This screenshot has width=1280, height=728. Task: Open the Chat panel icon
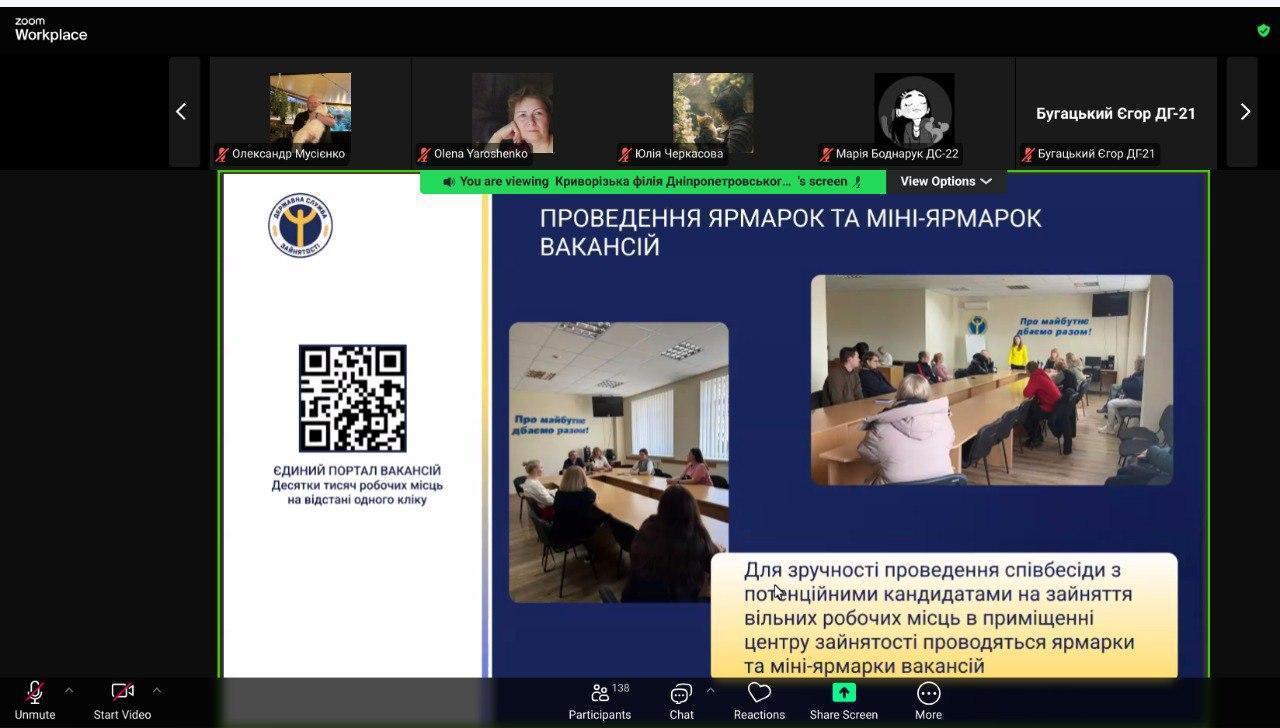click(681, 694)
